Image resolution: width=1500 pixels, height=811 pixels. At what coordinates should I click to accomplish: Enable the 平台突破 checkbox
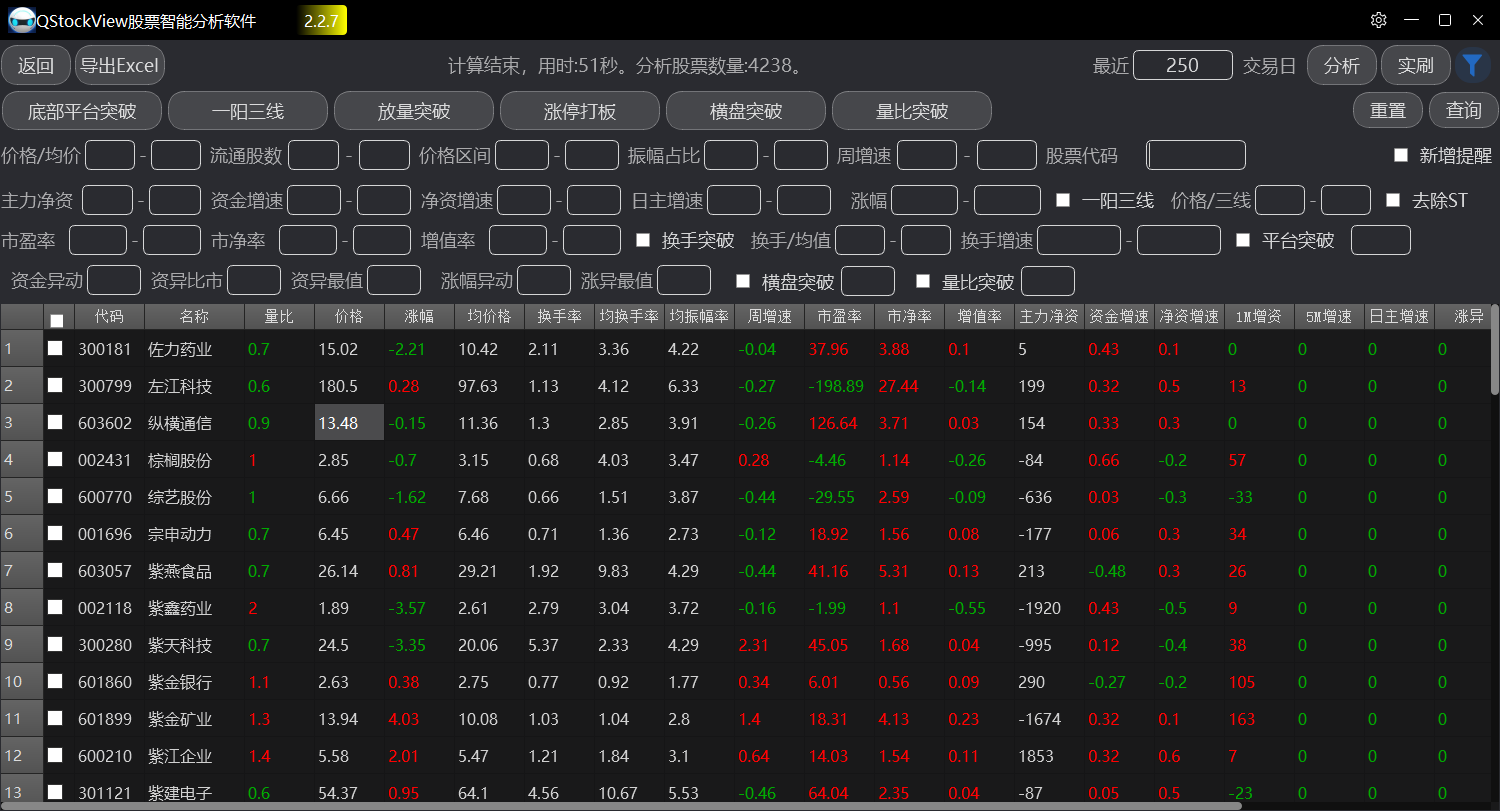(1243, 240)
